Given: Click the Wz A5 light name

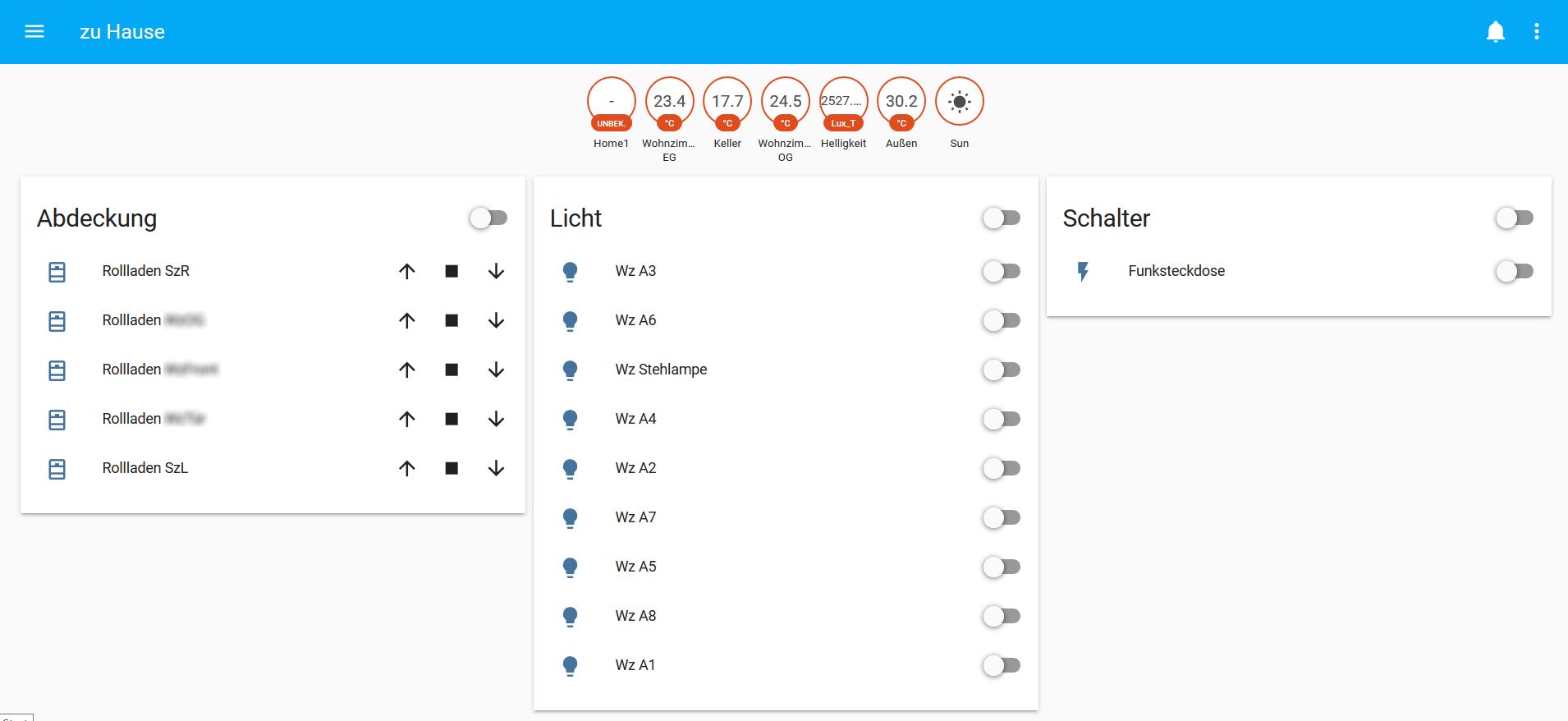Looking at the screenshot, I should tap(635, 567).
